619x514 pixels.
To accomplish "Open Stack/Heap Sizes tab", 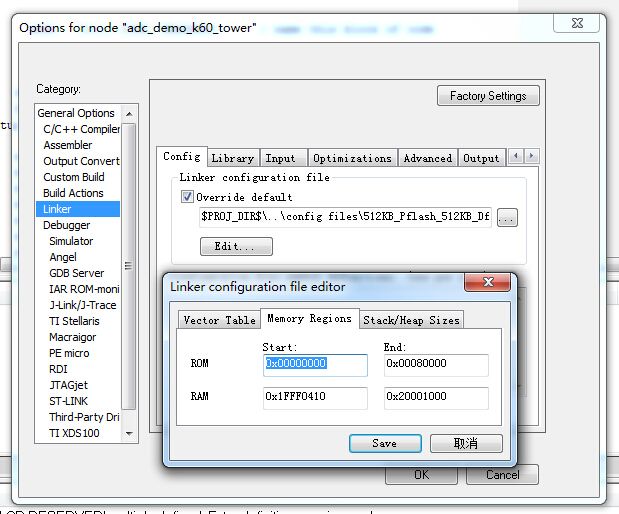I will pyautogui.click(x=411, y=320).
